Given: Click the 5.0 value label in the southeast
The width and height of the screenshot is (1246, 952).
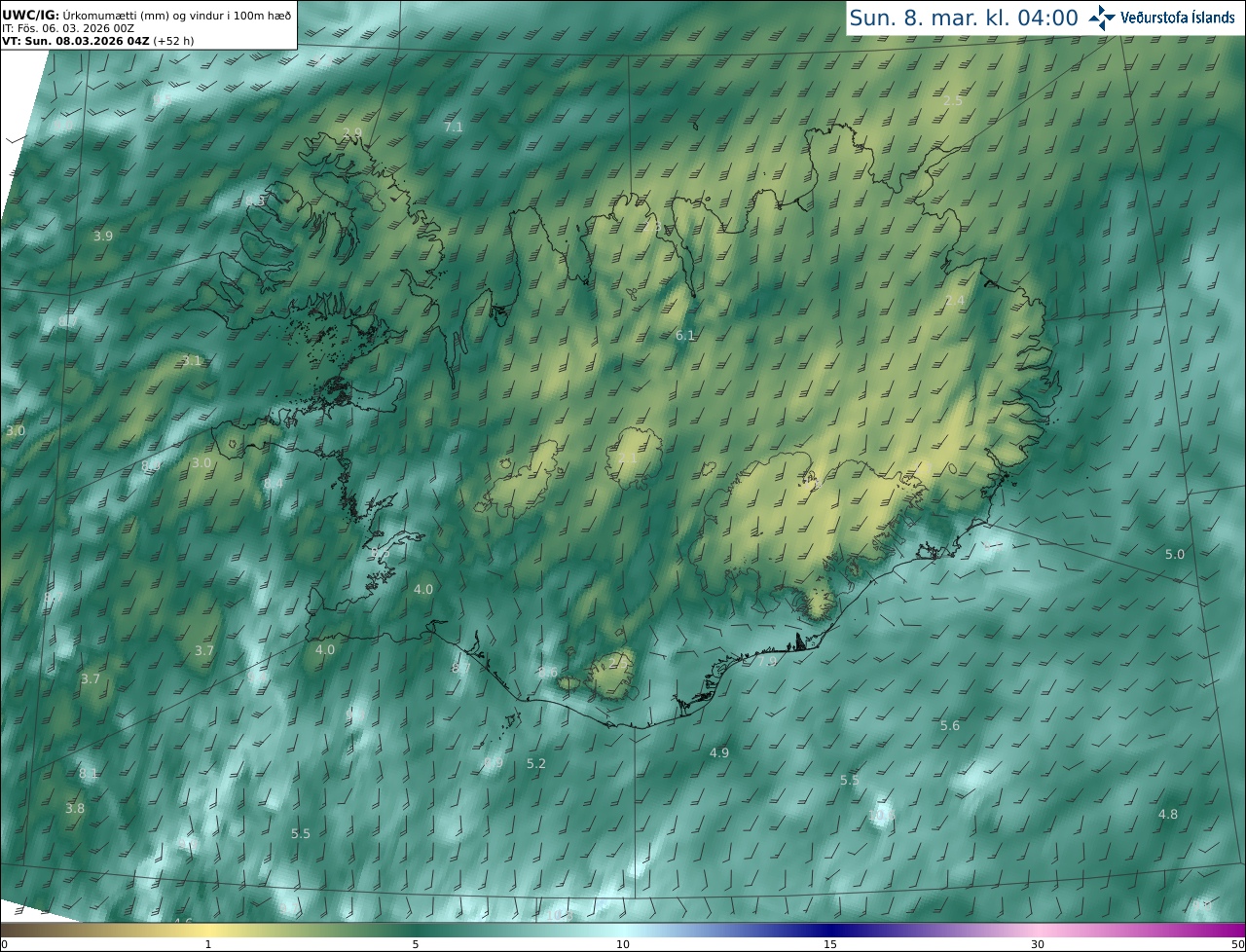Looking at the screenshot, I should pyautogui.click(x=1175, y=555).
